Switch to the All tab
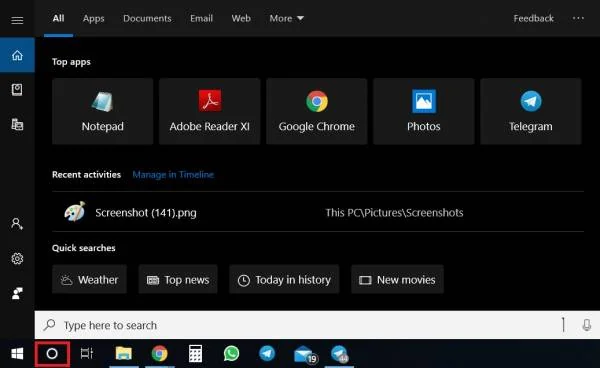This screenshot has width=600, height=368. click(x=58, y=18)
